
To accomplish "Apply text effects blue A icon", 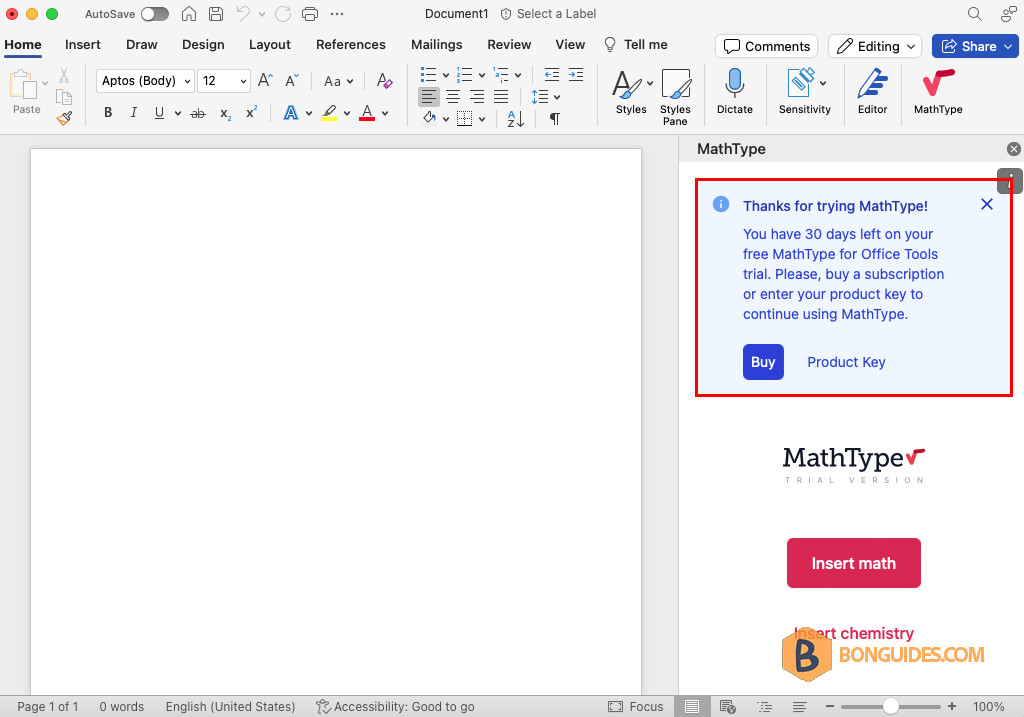I will 291,113.
